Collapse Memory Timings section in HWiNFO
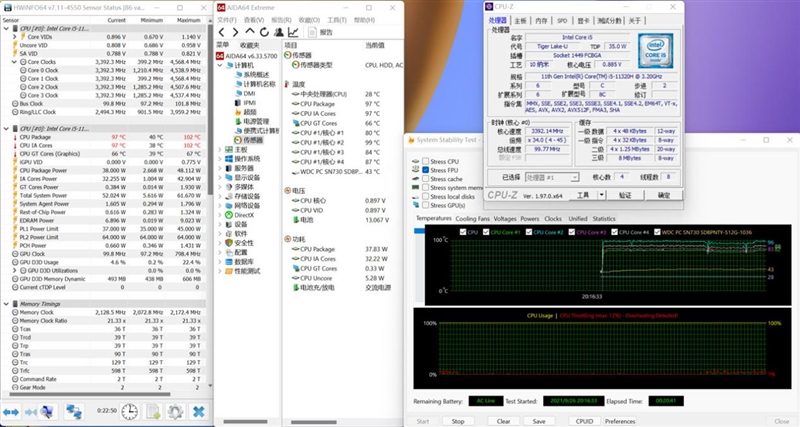 coord(6,304)
